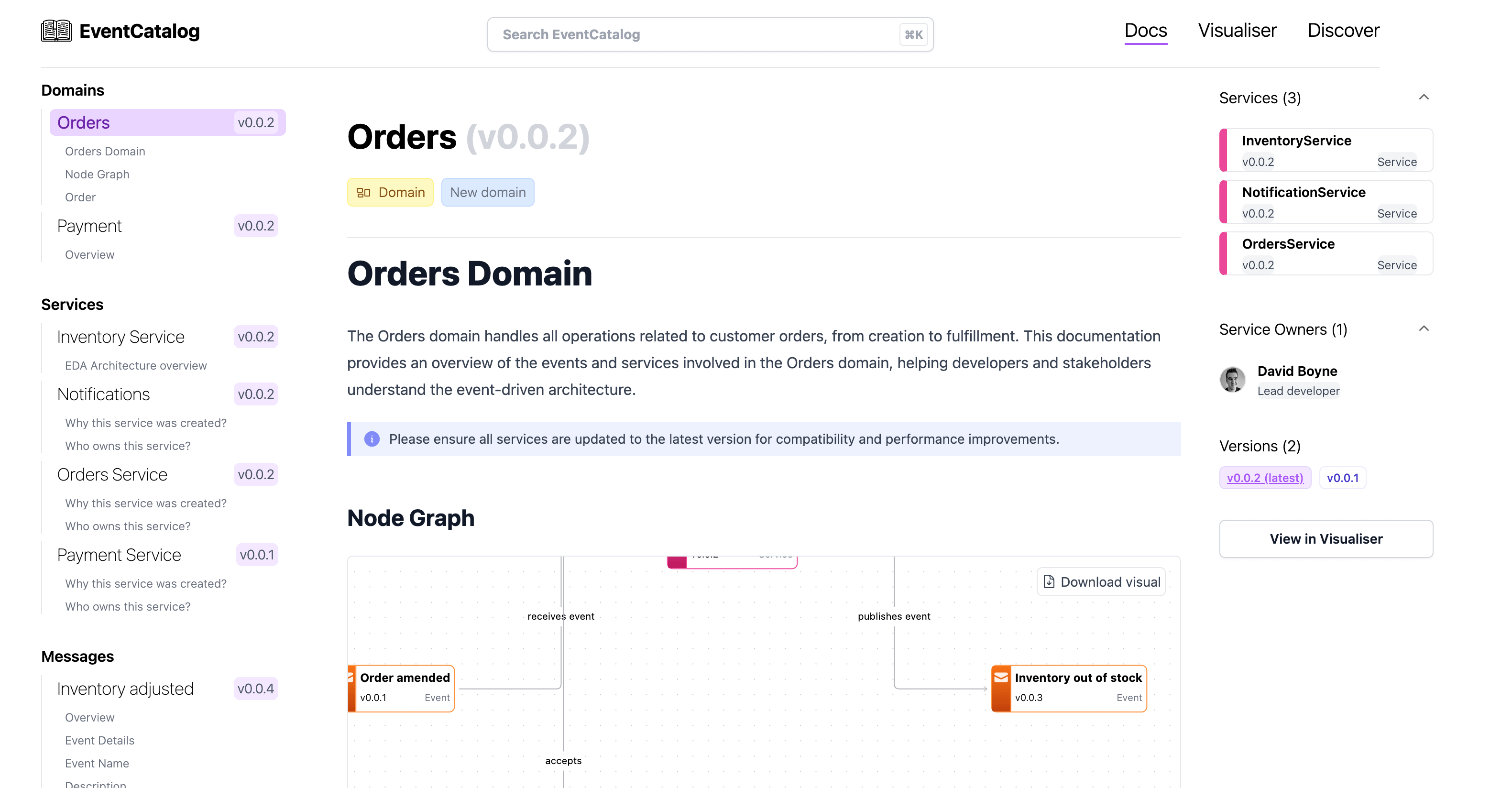Select the Visualiser tab

pos(1237,30)
